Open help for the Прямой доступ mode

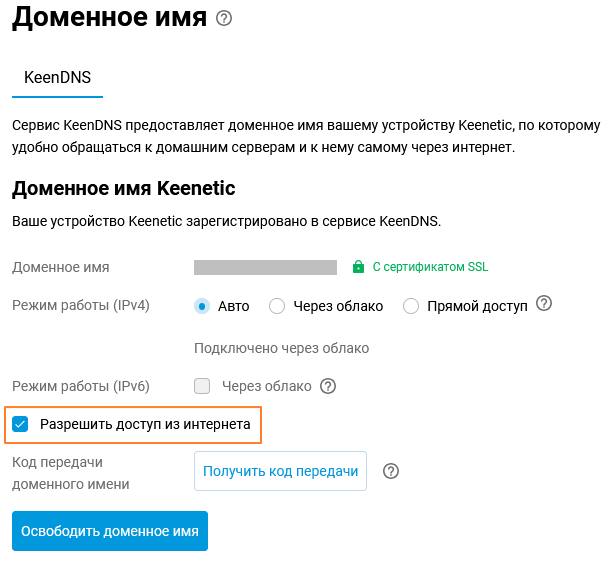click(544, 304)
